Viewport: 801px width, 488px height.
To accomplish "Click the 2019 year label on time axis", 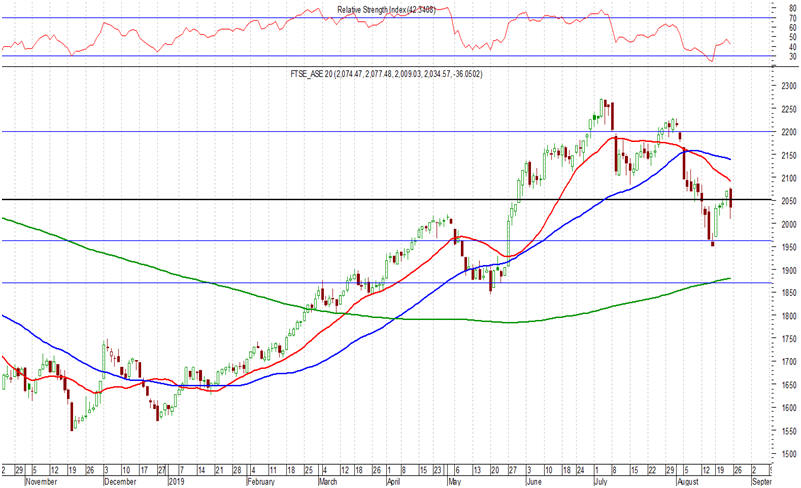I will click(x=175, y=482).
